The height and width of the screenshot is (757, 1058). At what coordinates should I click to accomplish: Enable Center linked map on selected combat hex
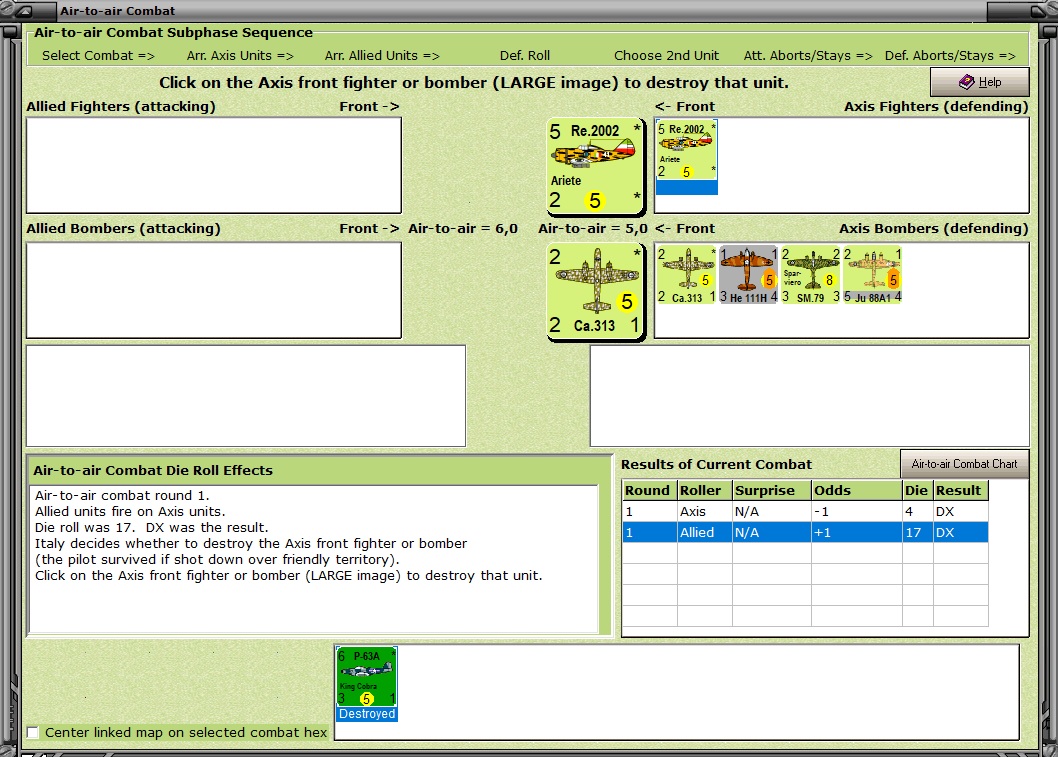pyautogui.click(x=32, y=733)
